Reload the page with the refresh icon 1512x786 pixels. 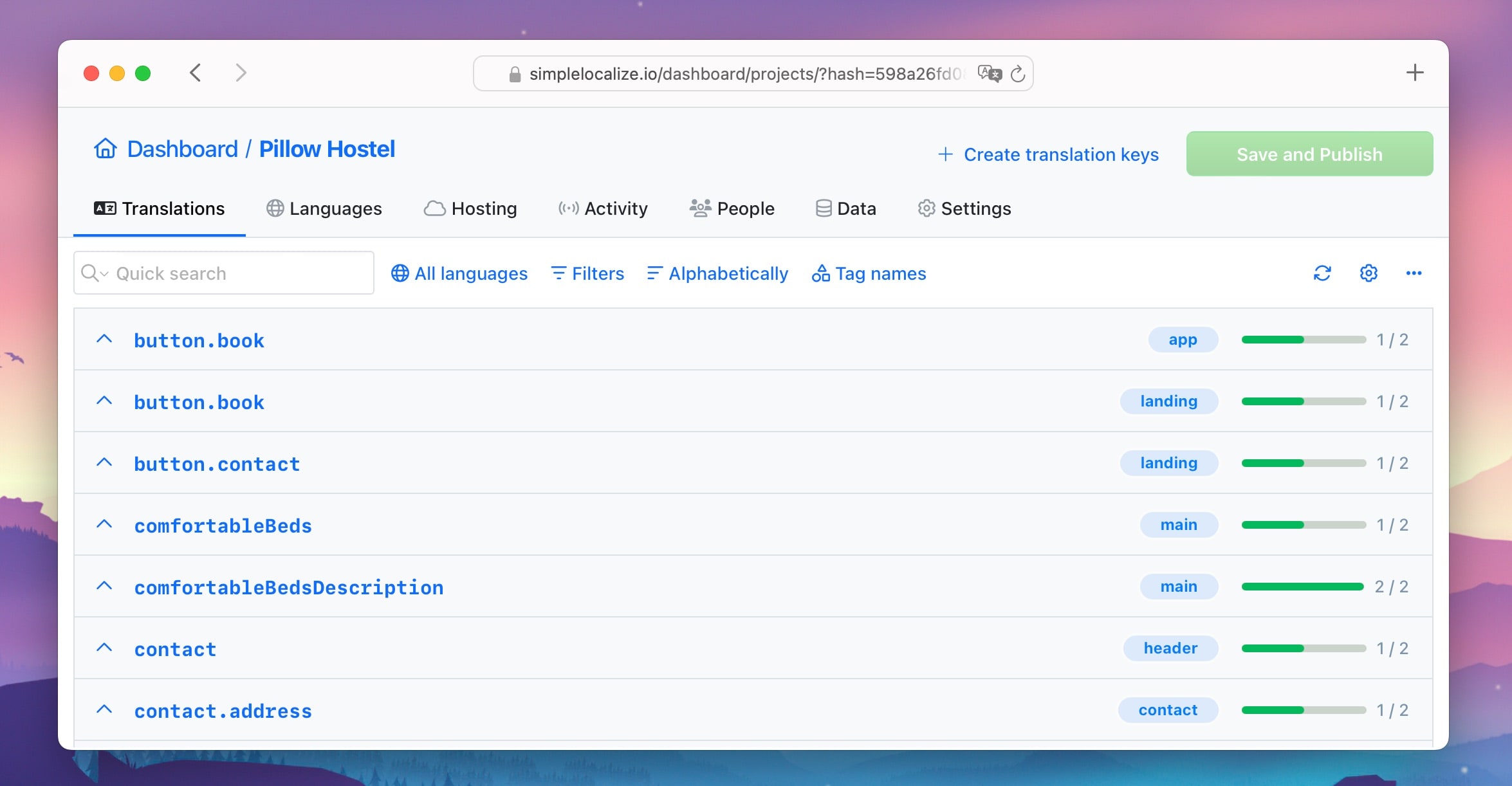click(1018, 74)
